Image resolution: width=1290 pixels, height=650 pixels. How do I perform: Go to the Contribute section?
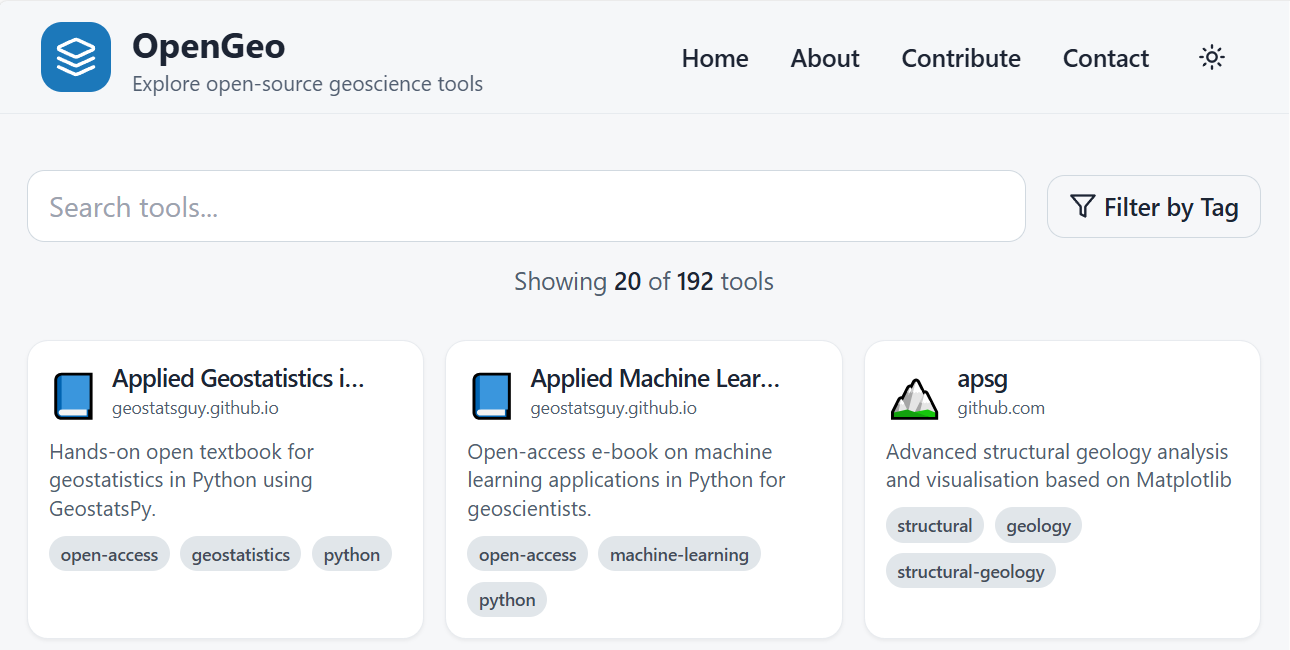pos(960,58)
